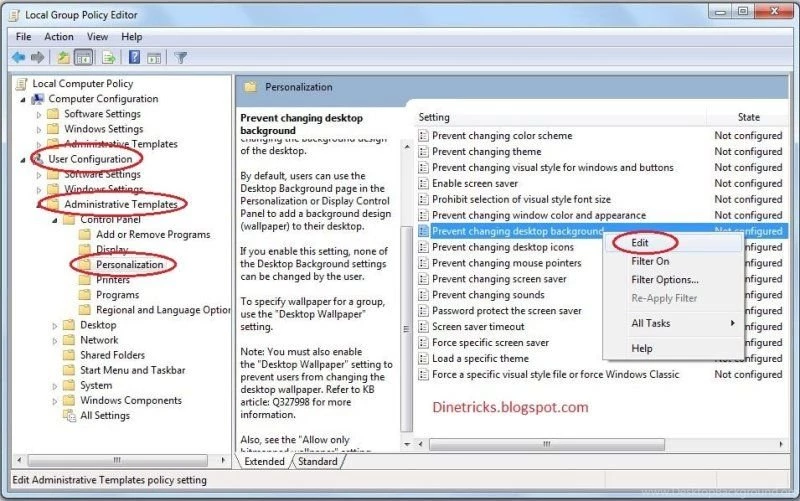Toggle the Show/Hide Action Pane icon
This screenshot has width=800, height=501.
click(x=154, y=58)
